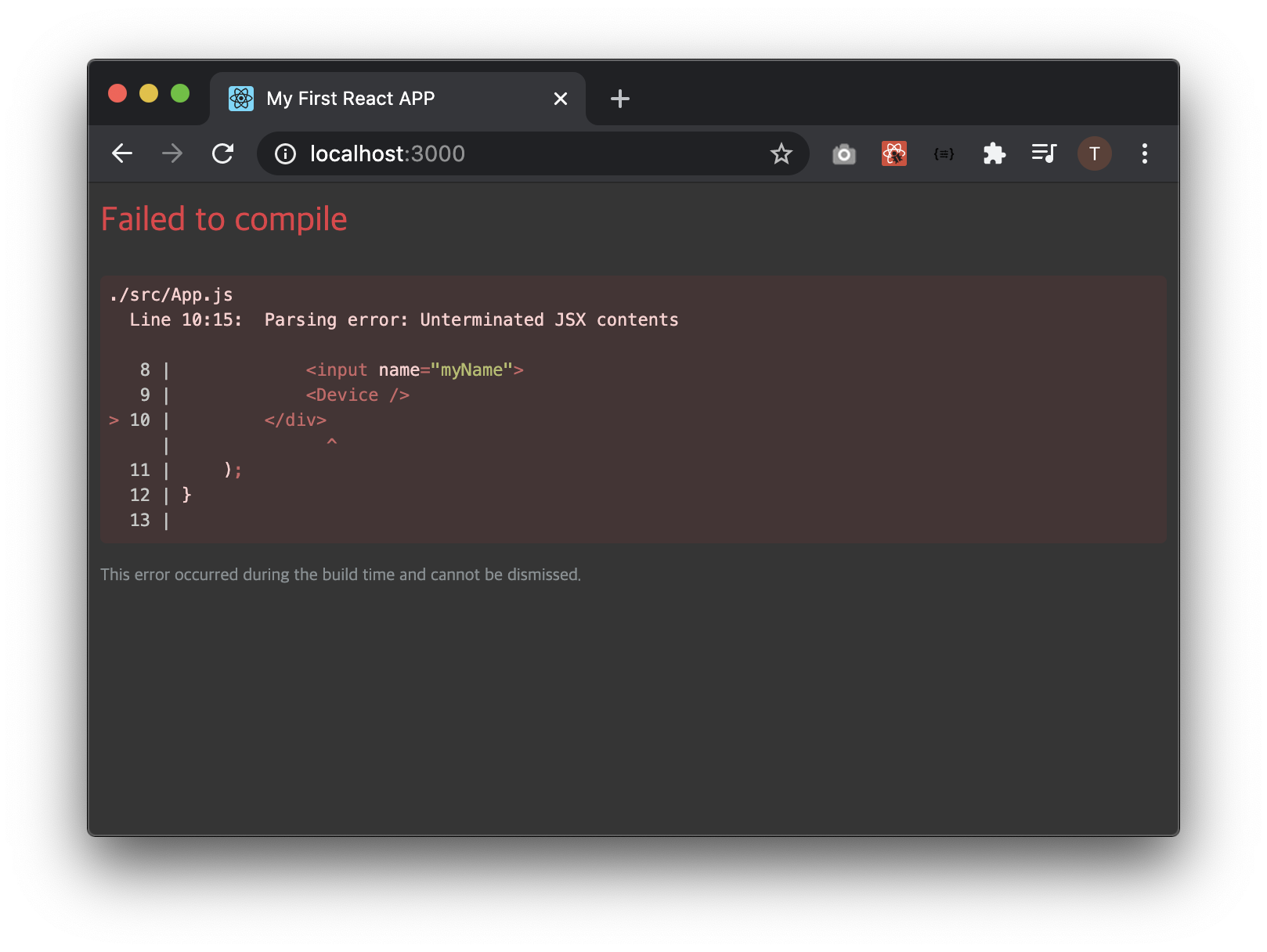
Task: Reload the localhost page
Action: [223, 153]
